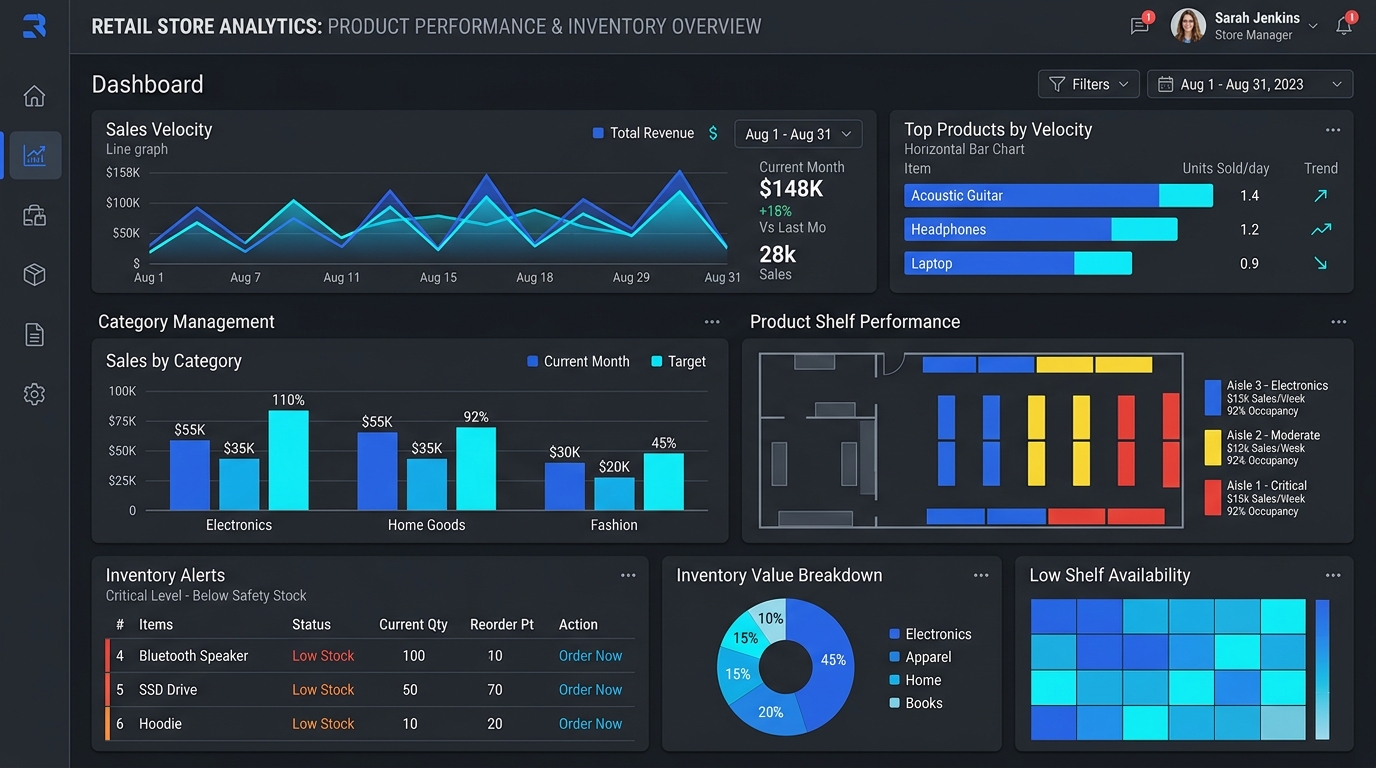This screenshot has width=1376, height=768.
Task: Open the settings gear in sidebar
Action: pos(34,394)
